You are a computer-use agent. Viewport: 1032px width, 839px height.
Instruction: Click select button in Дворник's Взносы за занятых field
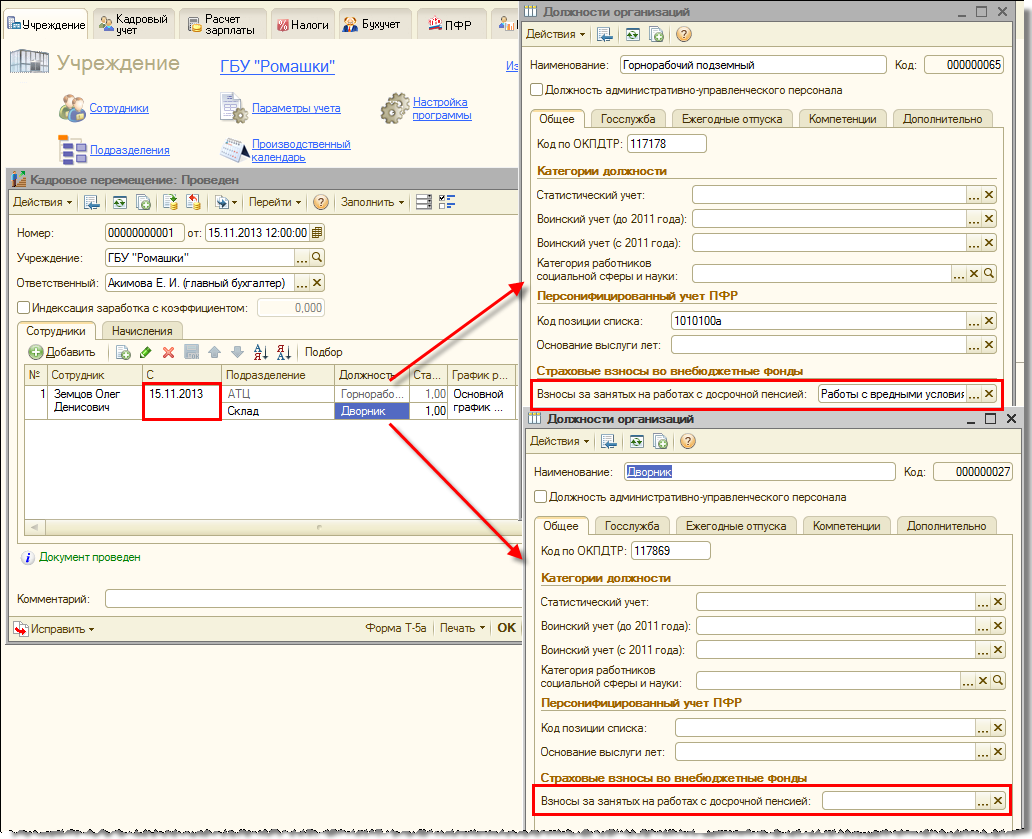(983, 801)
